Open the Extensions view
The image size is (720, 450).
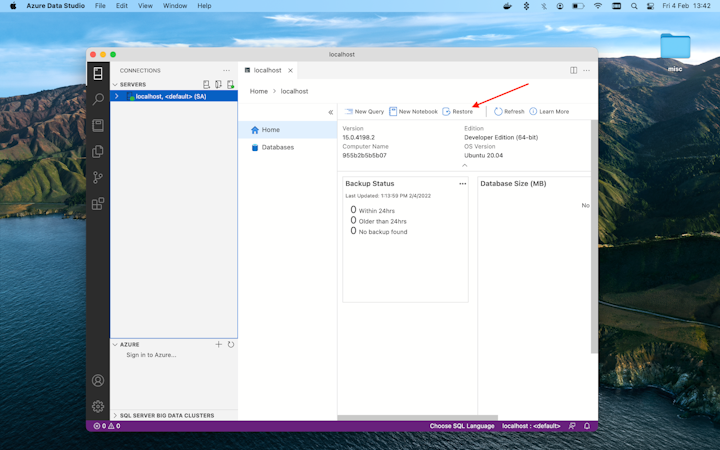98,203
